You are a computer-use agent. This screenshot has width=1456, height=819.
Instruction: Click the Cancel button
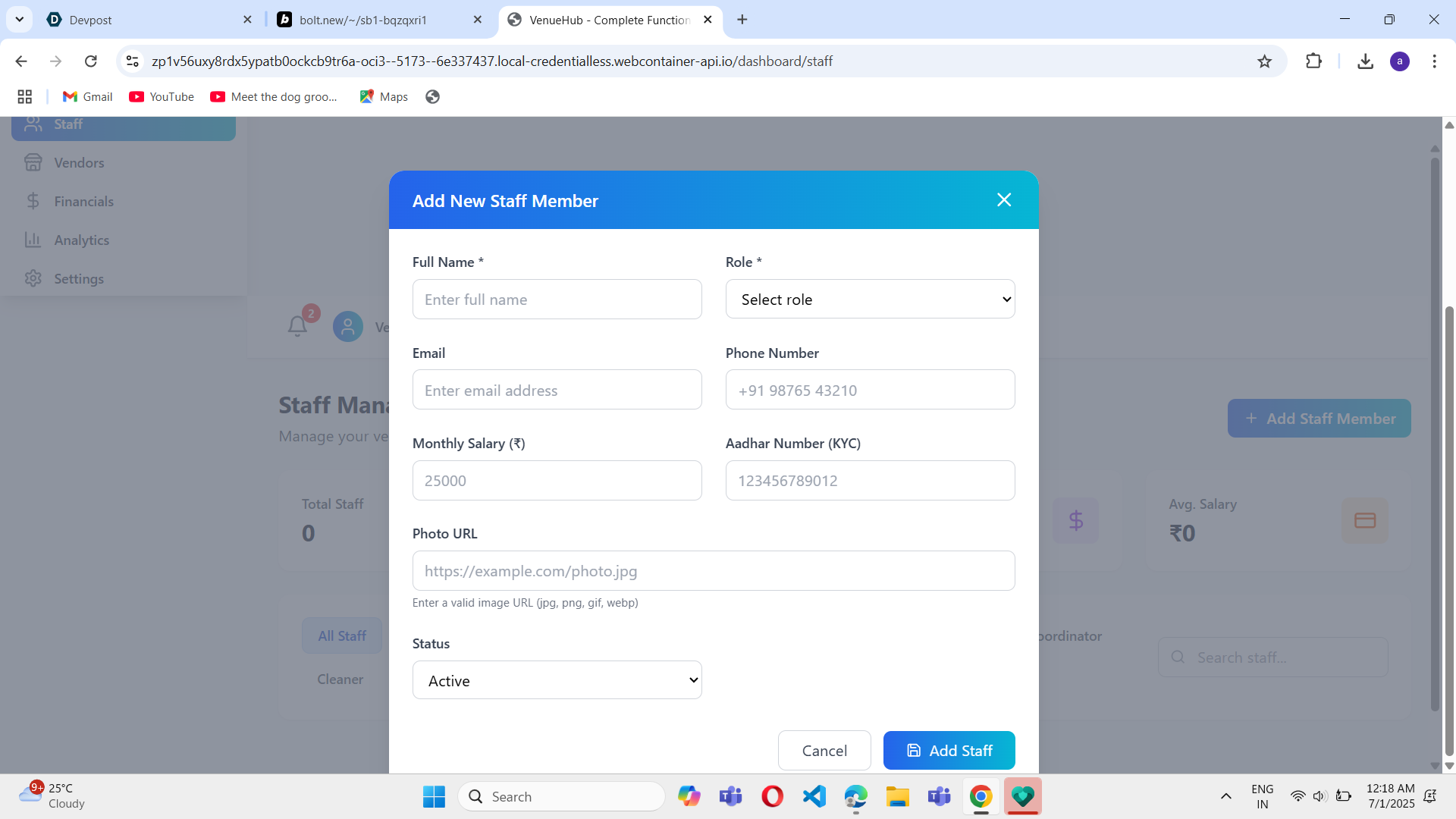point(824,750)
